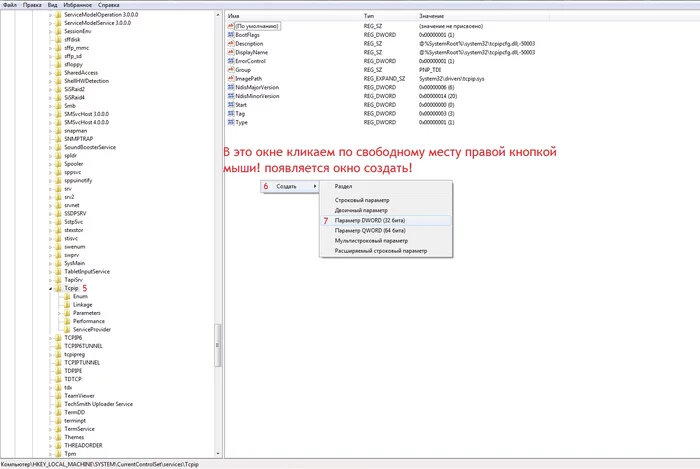Select the SMSvcHost 4.0.0.0 key
Viewport: 700px width, 469px height.
pyautogui.click(x=87, y=122)
